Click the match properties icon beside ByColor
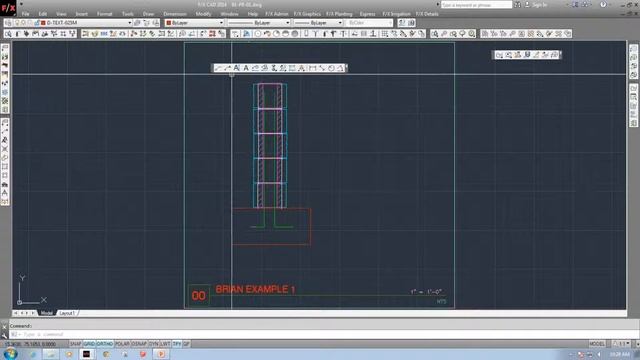Screen dimensions: 640x360 click(x=402, y=23)
